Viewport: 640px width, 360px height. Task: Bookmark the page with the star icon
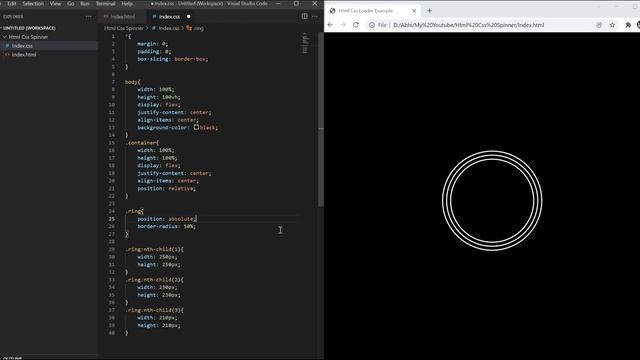612,25
